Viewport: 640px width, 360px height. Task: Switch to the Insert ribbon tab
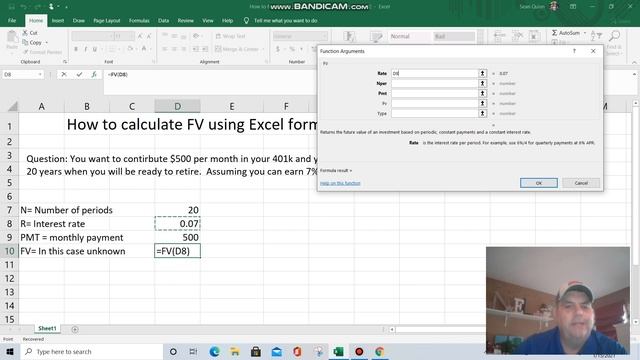pos(58,20)
